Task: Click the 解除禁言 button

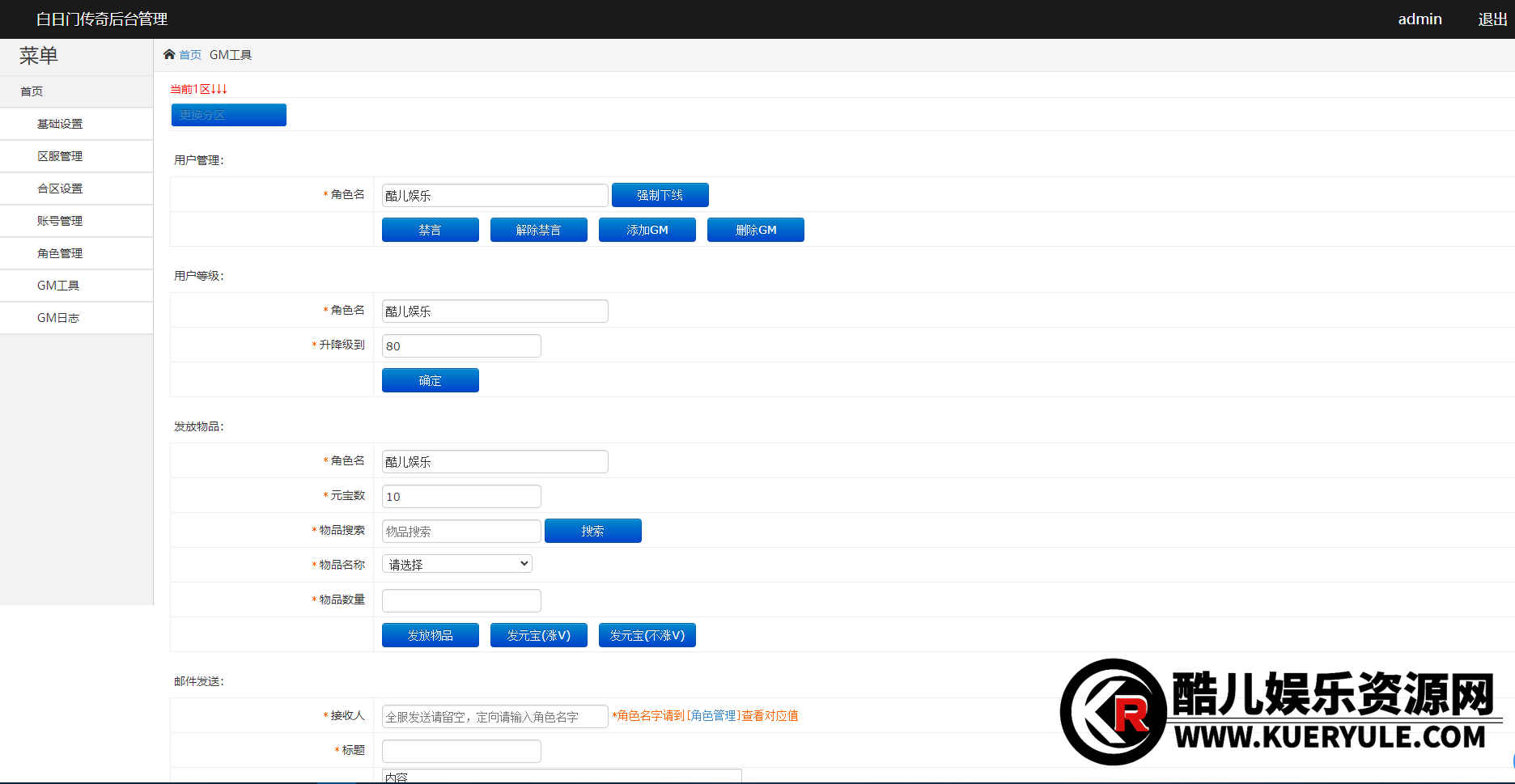Action: pos(538,230)
